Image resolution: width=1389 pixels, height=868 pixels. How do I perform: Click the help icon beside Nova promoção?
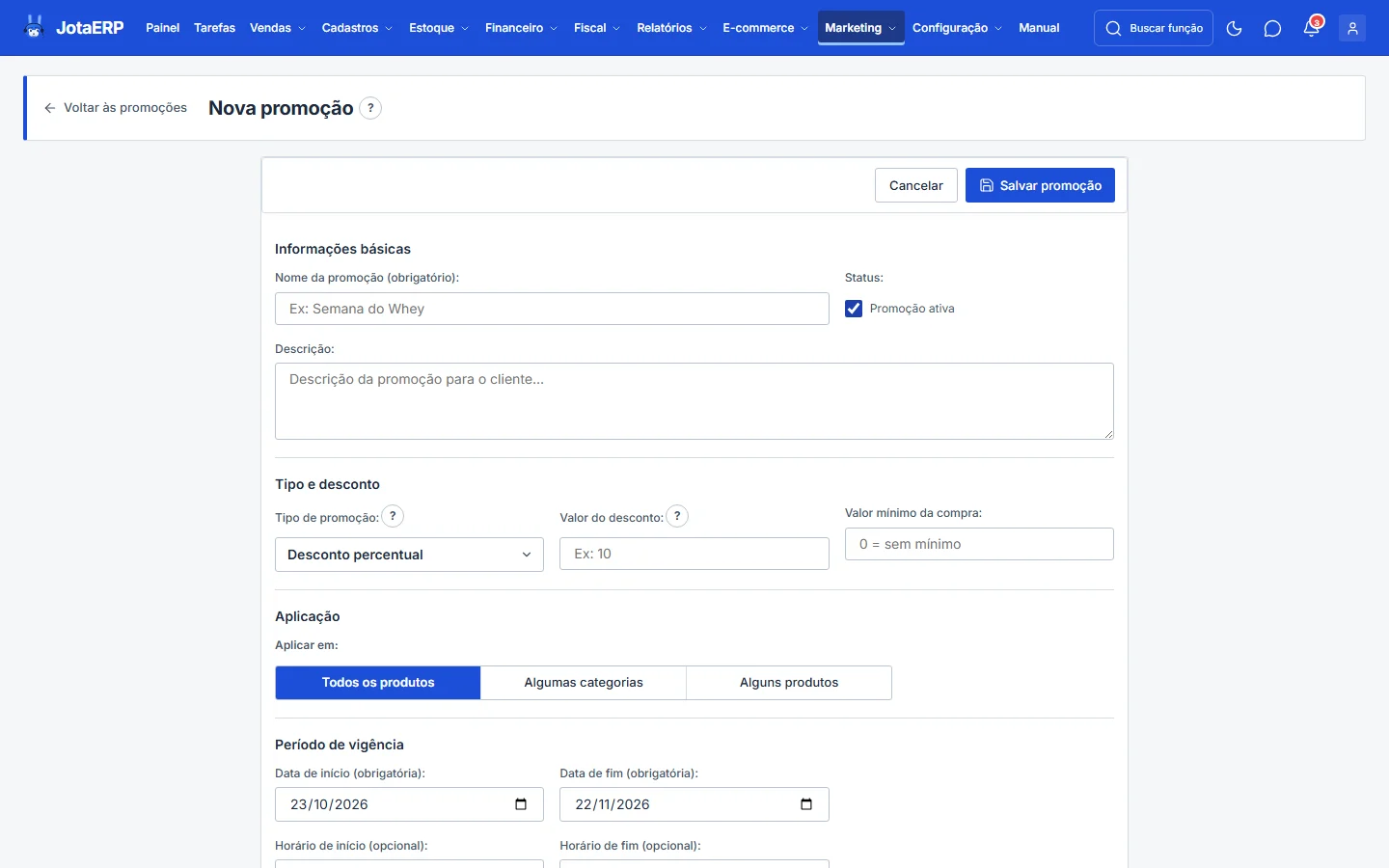pyautogui.click(x=370, y=108)
